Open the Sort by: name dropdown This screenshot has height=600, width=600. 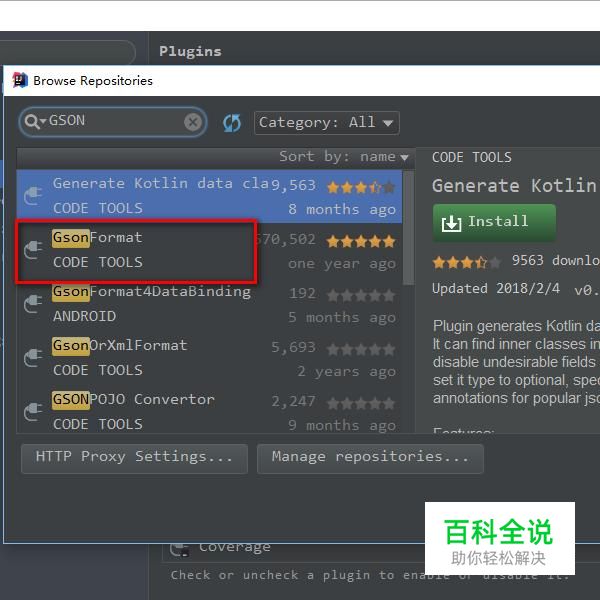click(x=344, y=157)
